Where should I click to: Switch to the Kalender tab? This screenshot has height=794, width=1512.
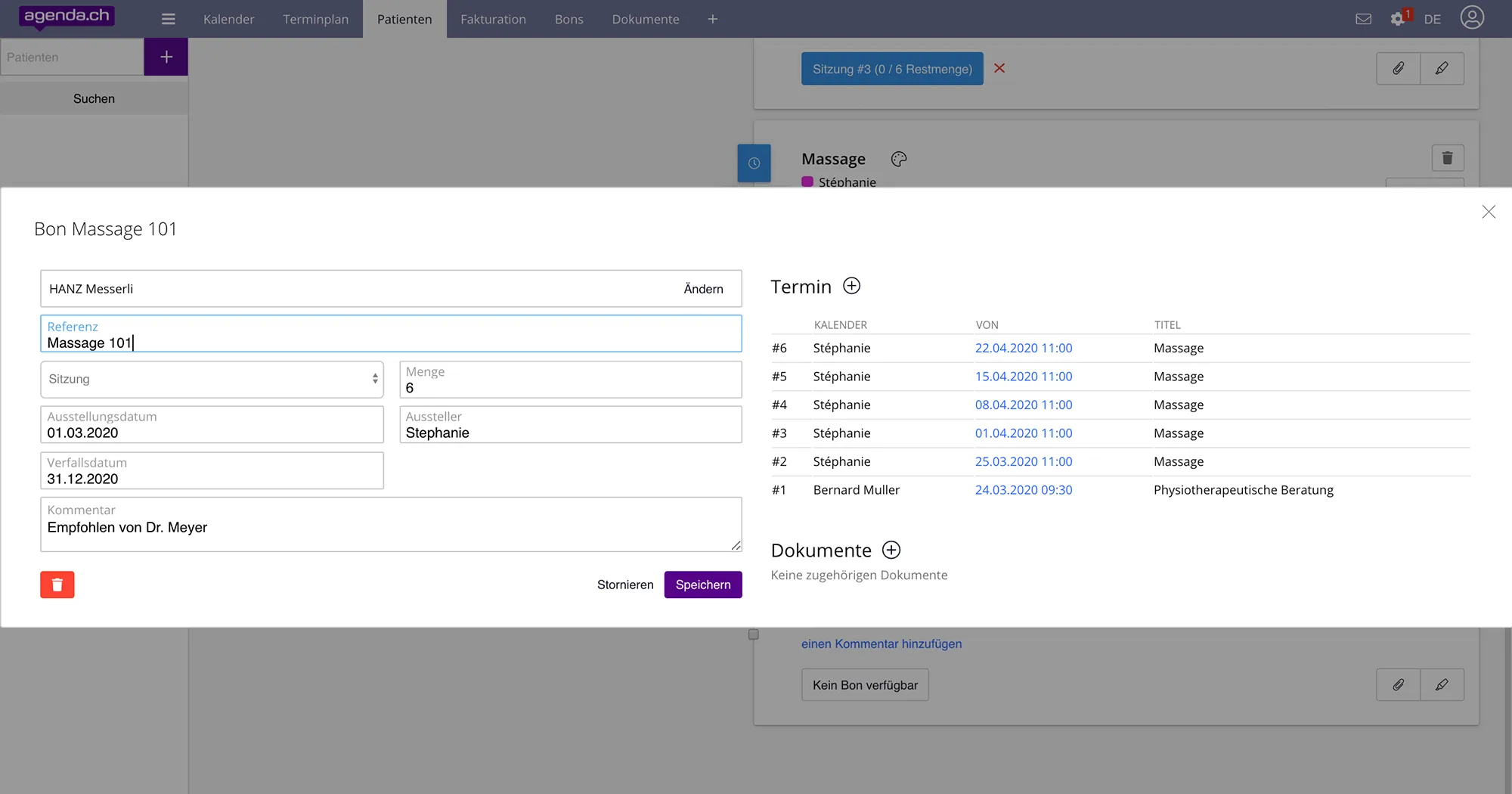tap(228, 19)
